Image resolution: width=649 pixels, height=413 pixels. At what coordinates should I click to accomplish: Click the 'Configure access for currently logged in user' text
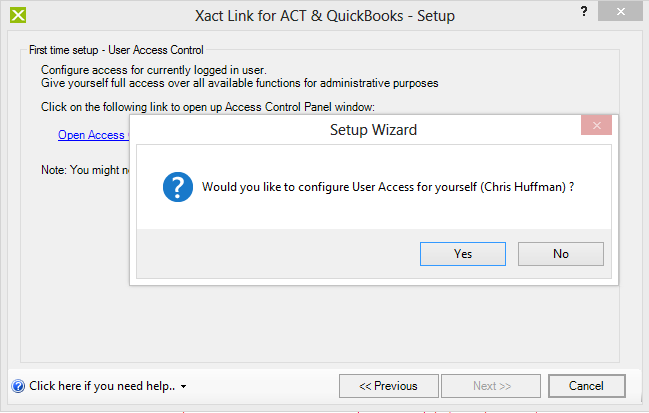coord(154,70)
